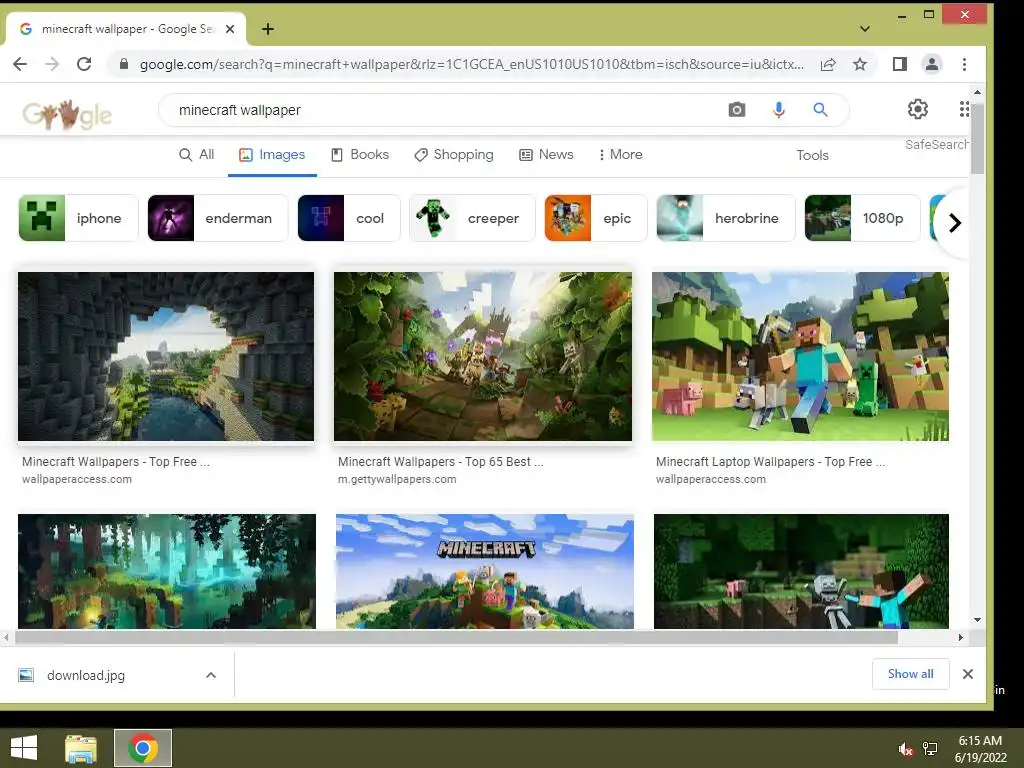Click the vertical scrollbar thumb
Image resolution: width=1024 pixels, height=768 pixels.
pos(977,138)
